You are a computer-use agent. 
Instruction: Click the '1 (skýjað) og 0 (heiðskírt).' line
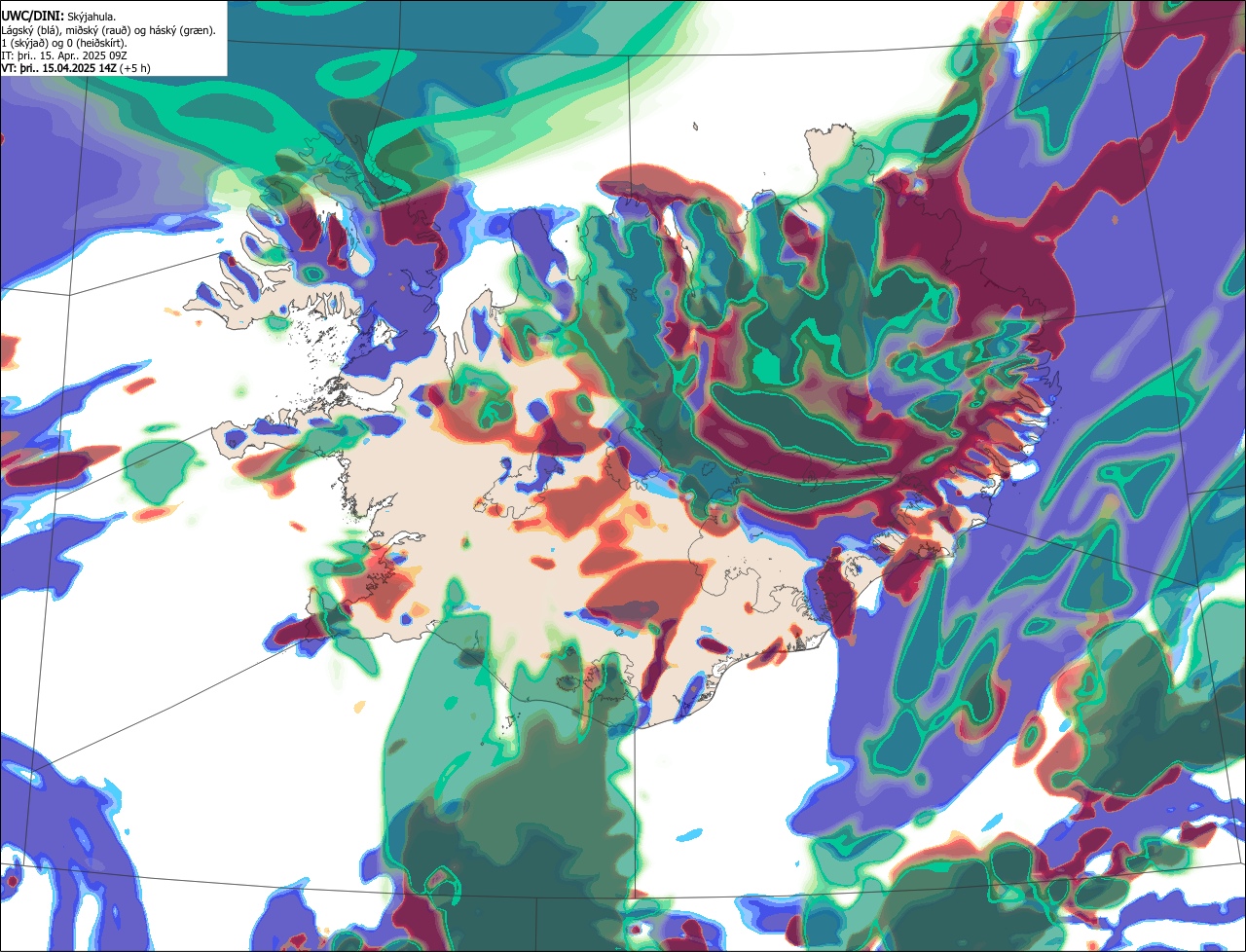tap(64, 43)
